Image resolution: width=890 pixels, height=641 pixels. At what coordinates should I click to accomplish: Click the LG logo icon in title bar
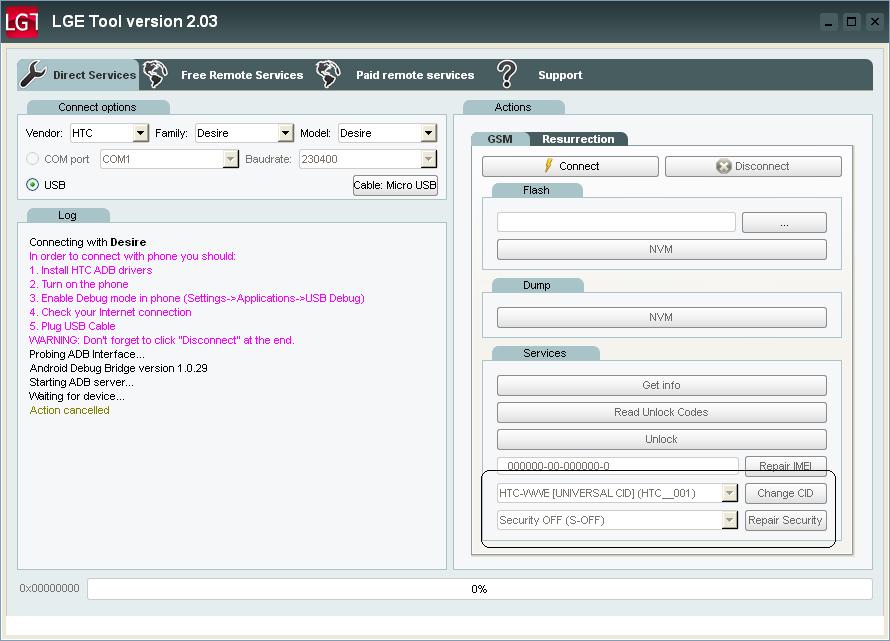tap(22, 22)
